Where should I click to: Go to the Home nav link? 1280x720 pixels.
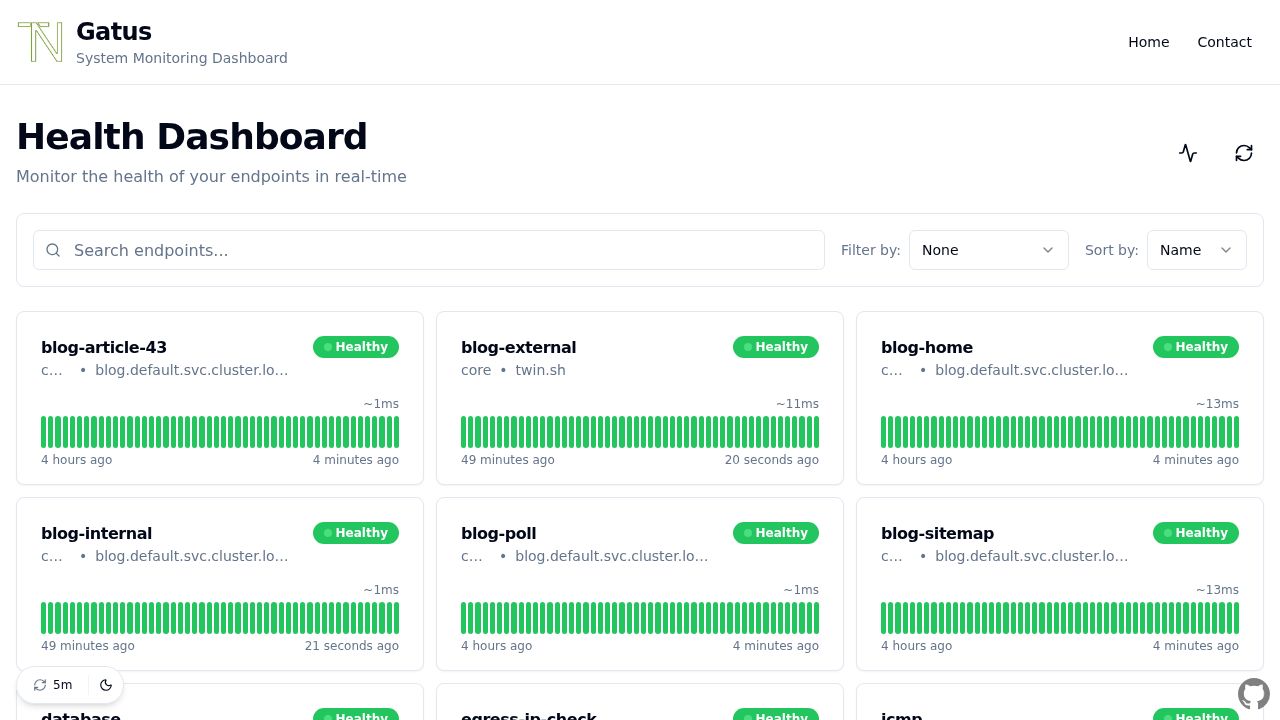tap(1148, 42)
